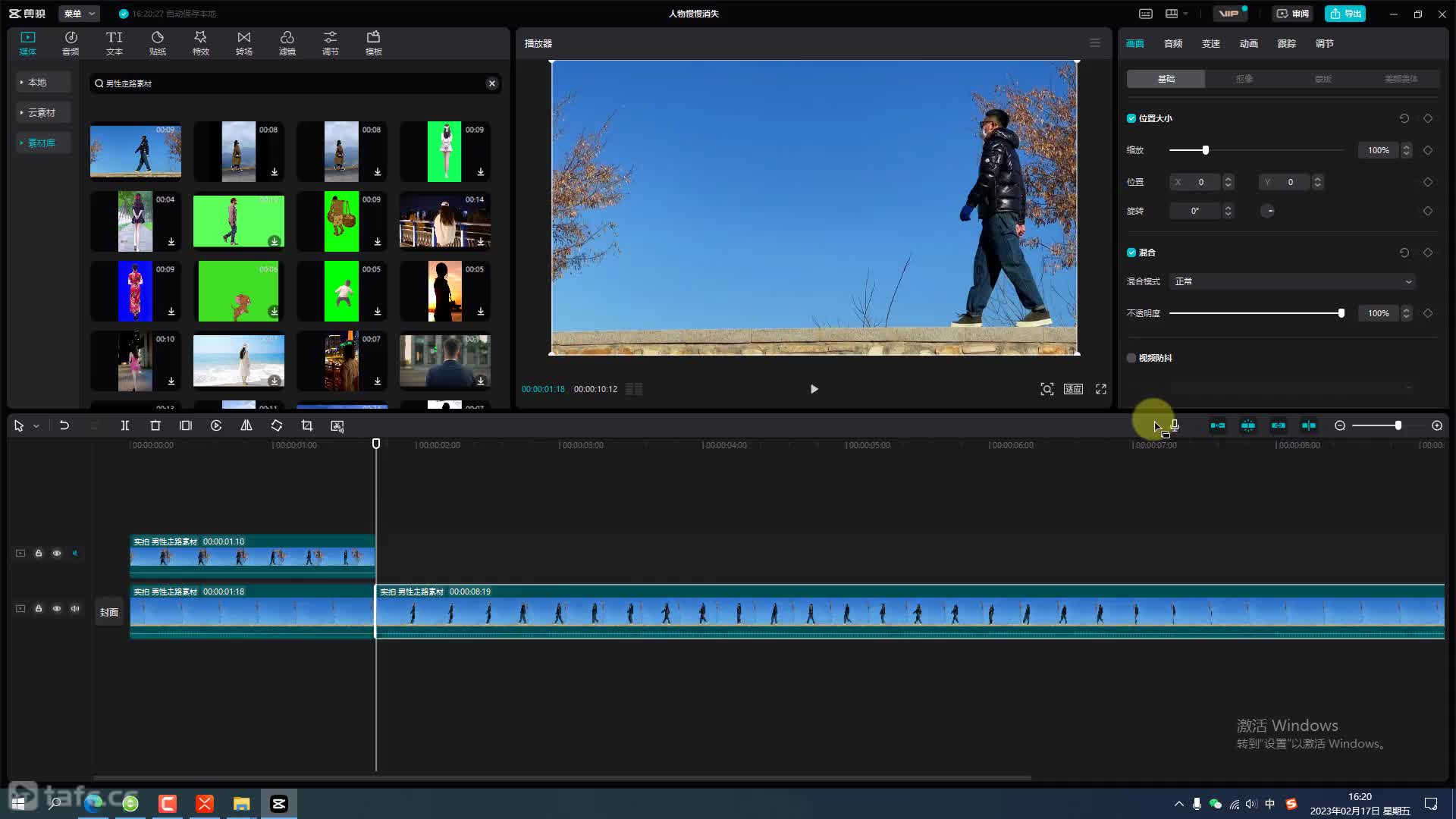1456x819 pixels.
Task: Step the 旋转 rotation value arrows
Action: tap(1228, 211)
